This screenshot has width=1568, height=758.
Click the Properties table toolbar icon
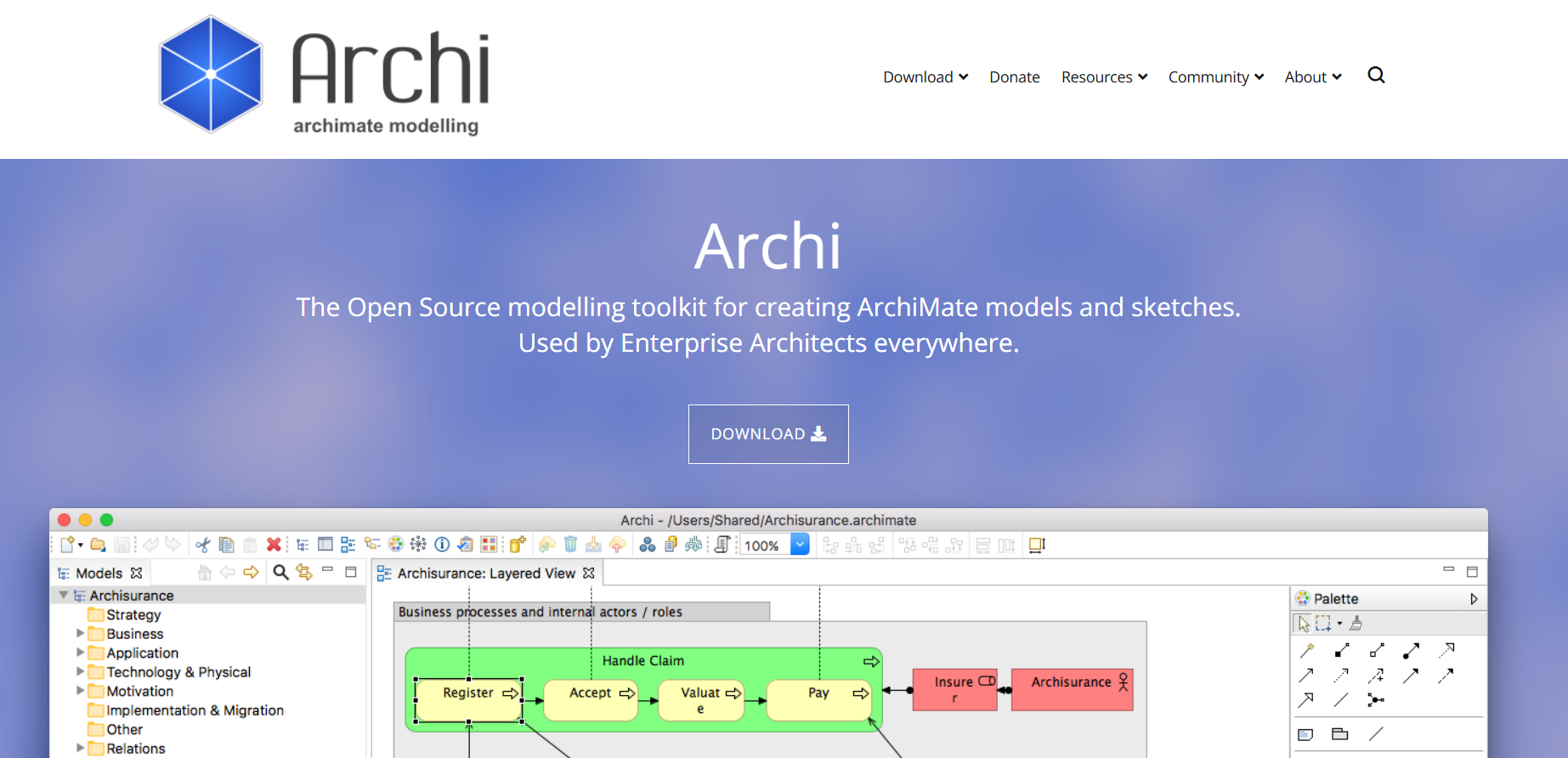(x=325, y=545)
